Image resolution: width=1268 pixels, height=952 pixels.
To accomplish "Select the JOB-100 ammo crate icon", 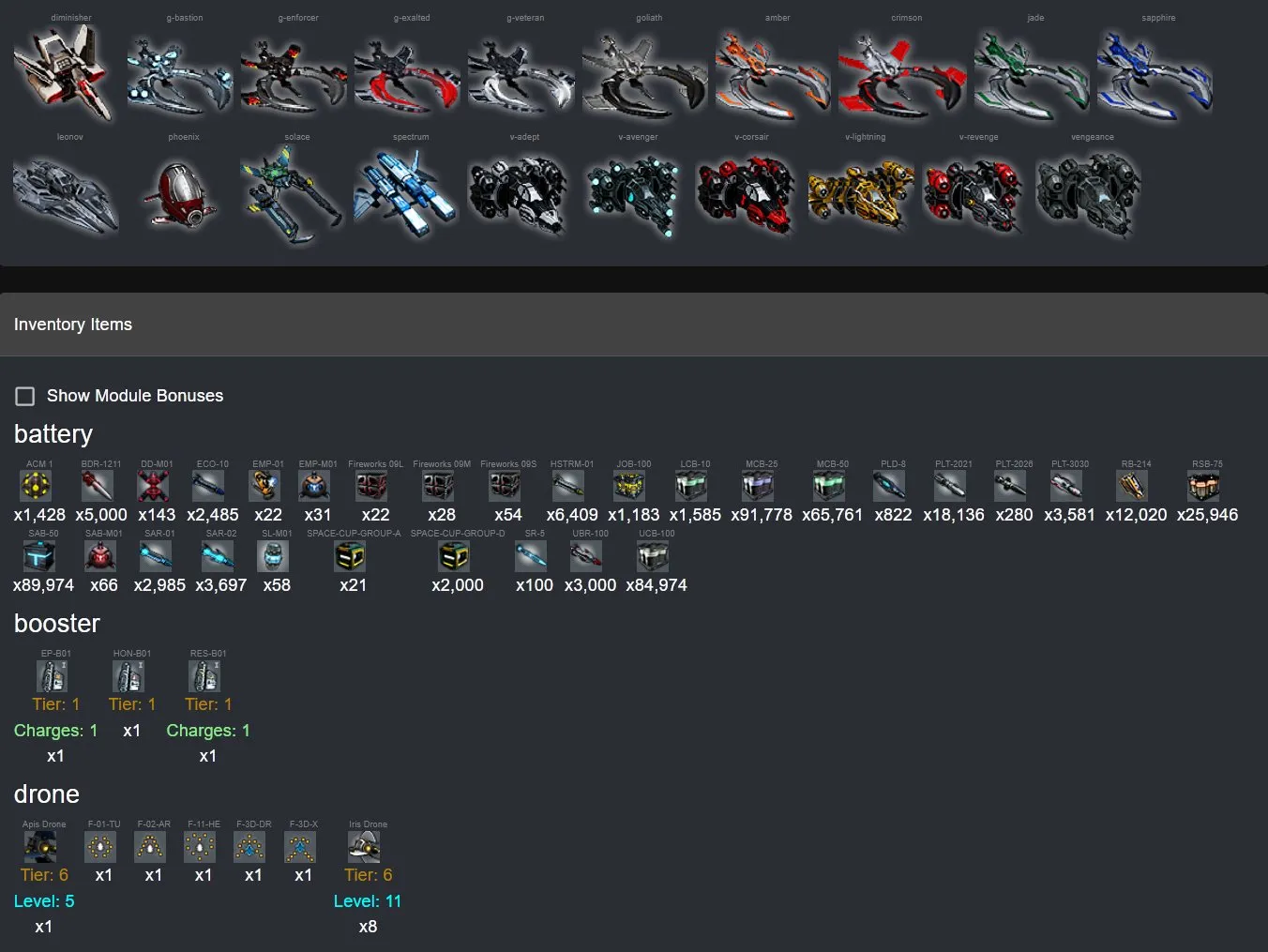I will [629, 485].
